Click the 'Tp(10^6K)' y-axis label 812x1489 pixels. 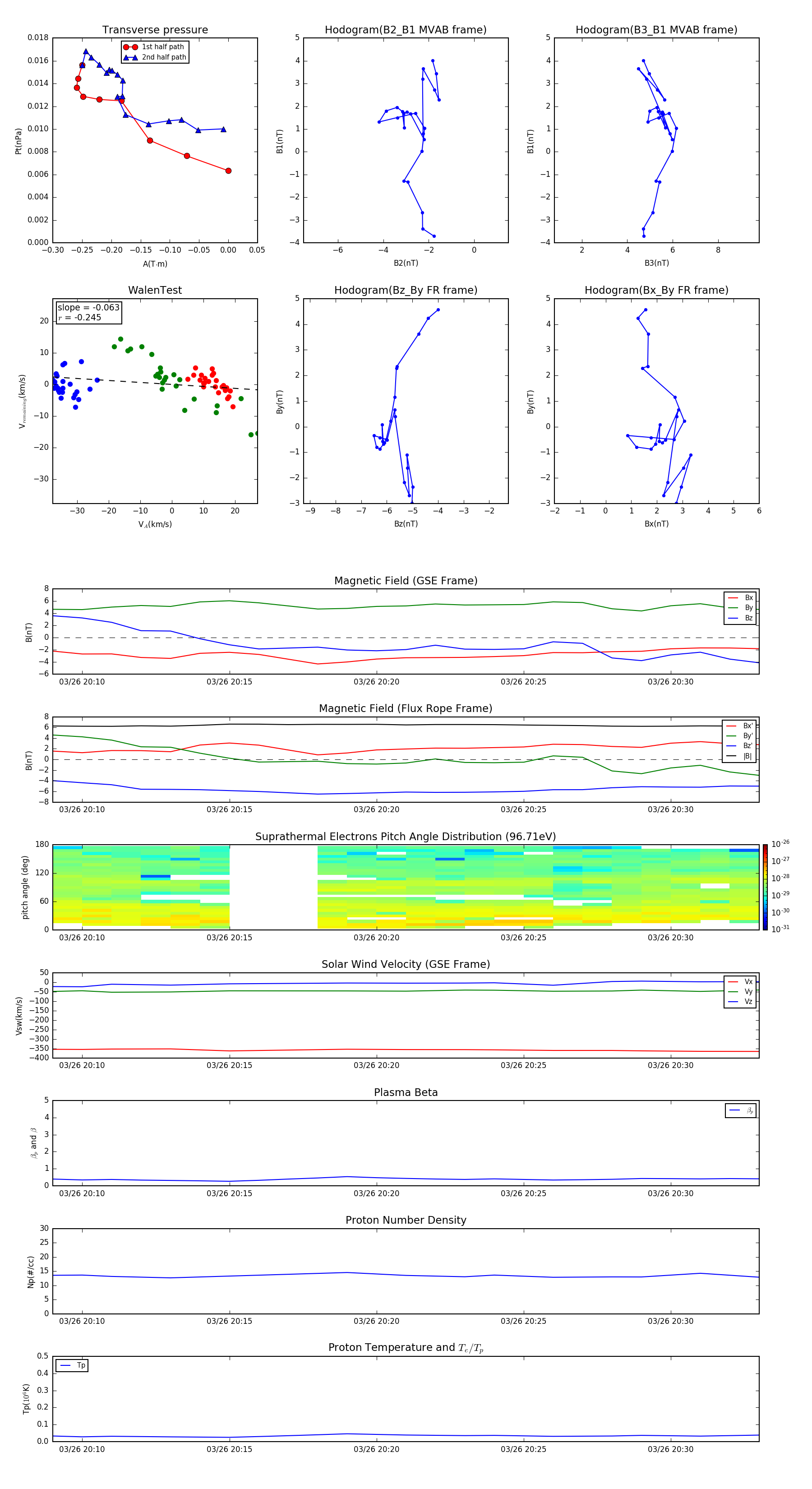(26, 1399)
